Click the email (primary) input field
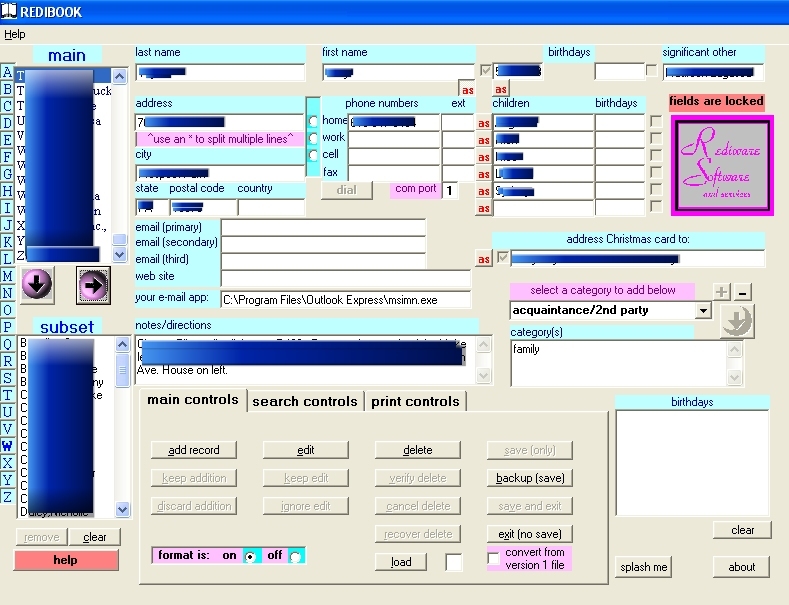Screen dimensions: 789x605 pyautogui.click(x=324, y=228)
